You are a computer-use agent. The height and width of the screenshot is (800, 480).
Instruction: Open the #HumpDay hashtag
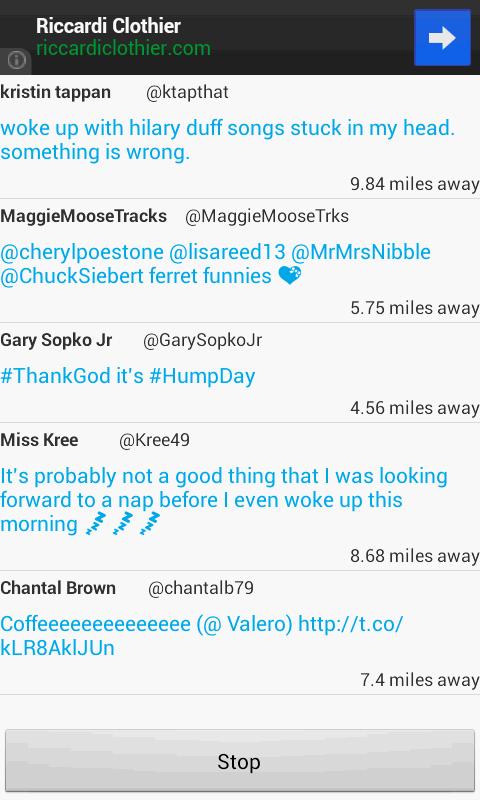202,377
